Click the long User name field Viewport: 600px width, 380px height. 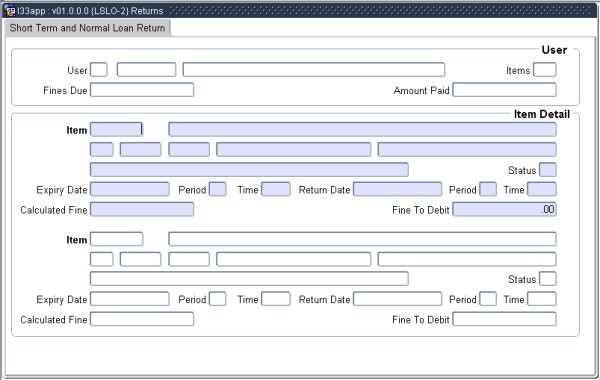pyautogui.click(x=314, y=70)
